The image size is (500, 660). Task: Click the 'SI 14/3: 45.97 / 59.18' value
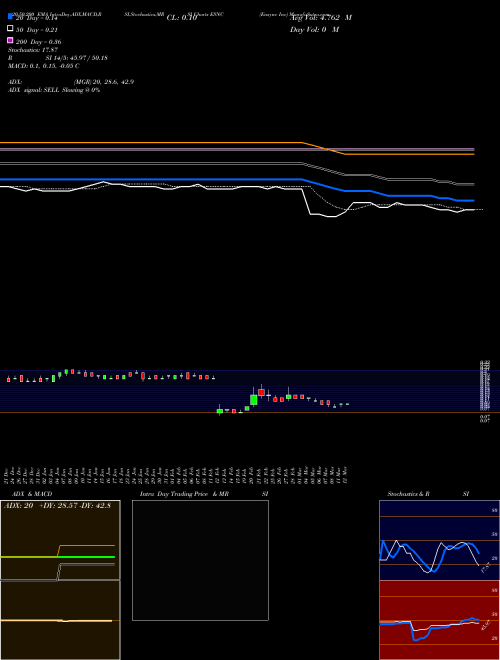pyautogui.click(x=77, y=58)
